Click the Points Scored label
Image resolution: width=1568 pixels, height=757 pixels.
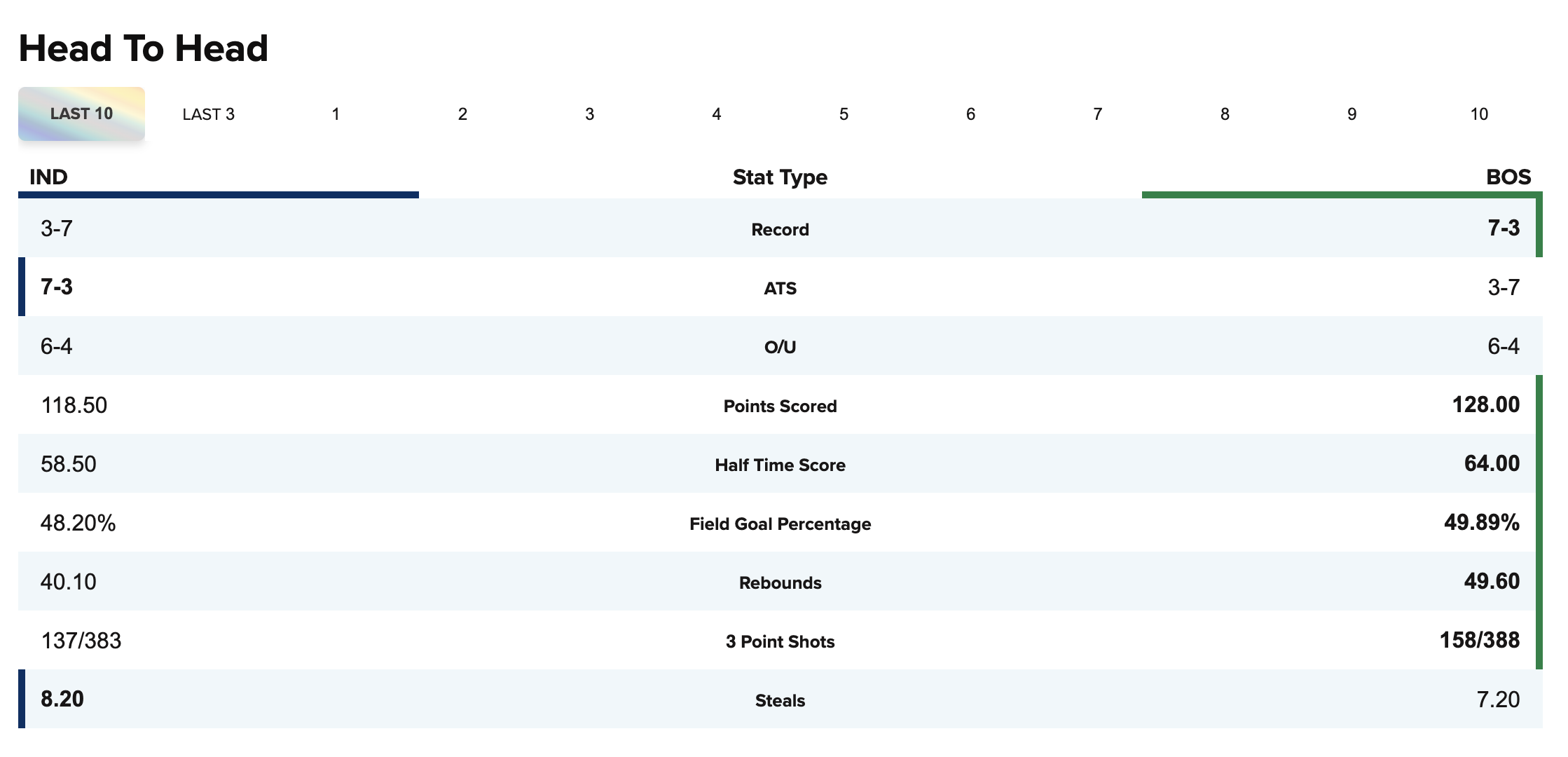click(780, 406)
